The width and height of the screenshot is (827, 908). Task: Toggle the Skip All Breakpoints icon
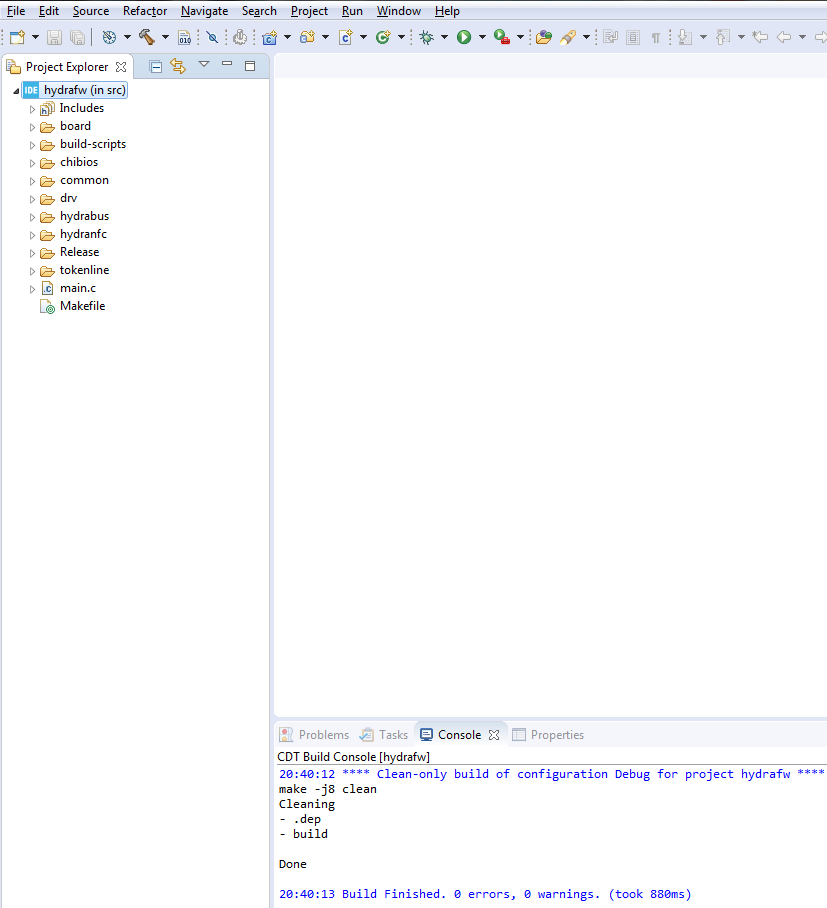point(212,37)
